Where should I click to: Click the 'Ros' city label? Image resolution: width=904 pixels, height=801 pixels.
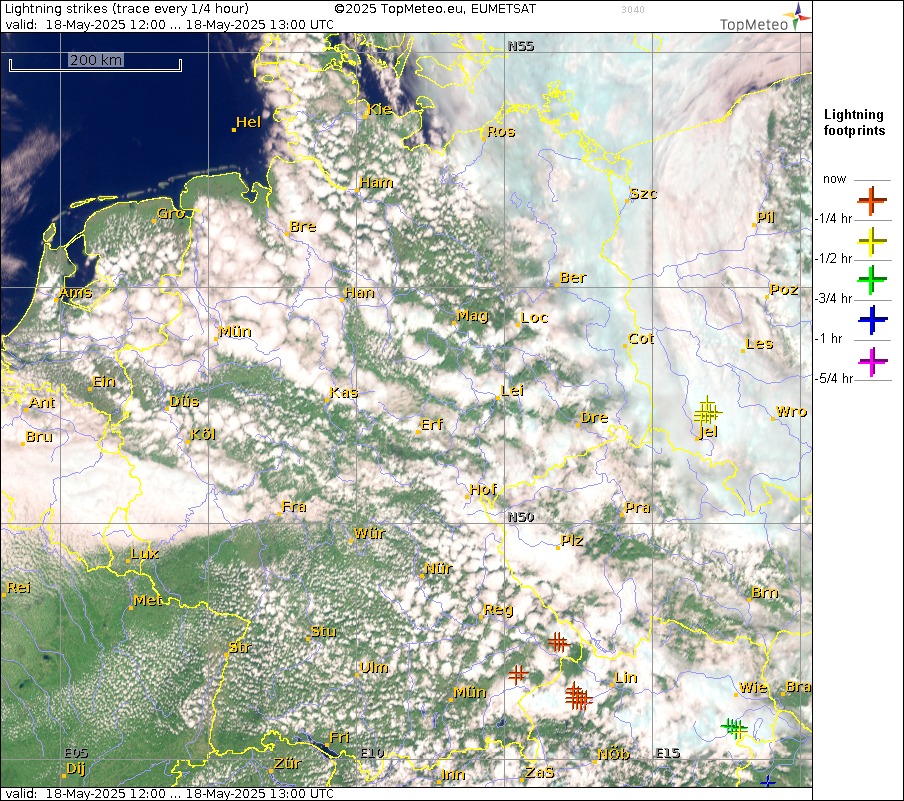pos(500,131)
